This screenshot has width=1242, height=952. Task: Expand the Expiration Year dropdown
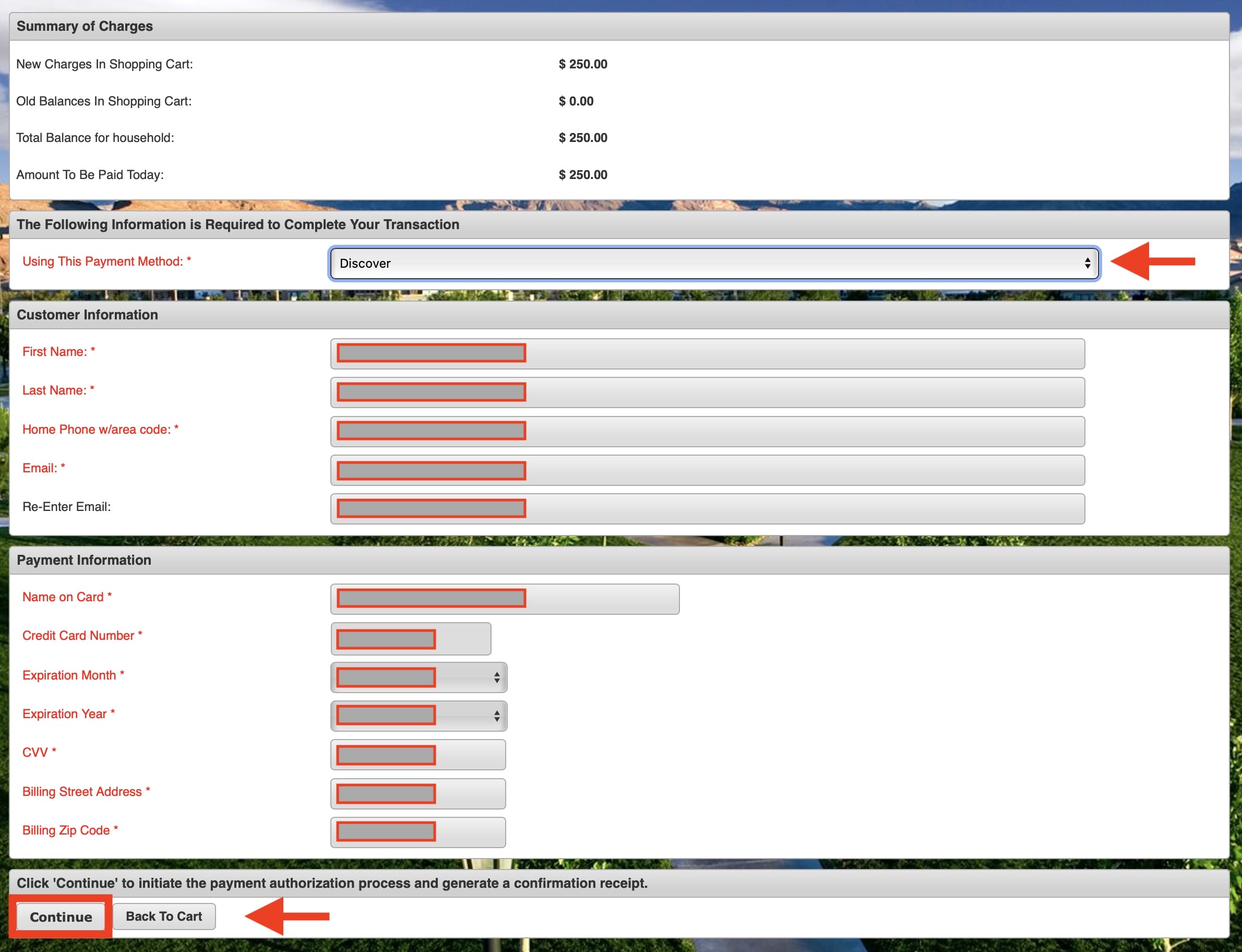pyautogui.click(x=418, y=716)
